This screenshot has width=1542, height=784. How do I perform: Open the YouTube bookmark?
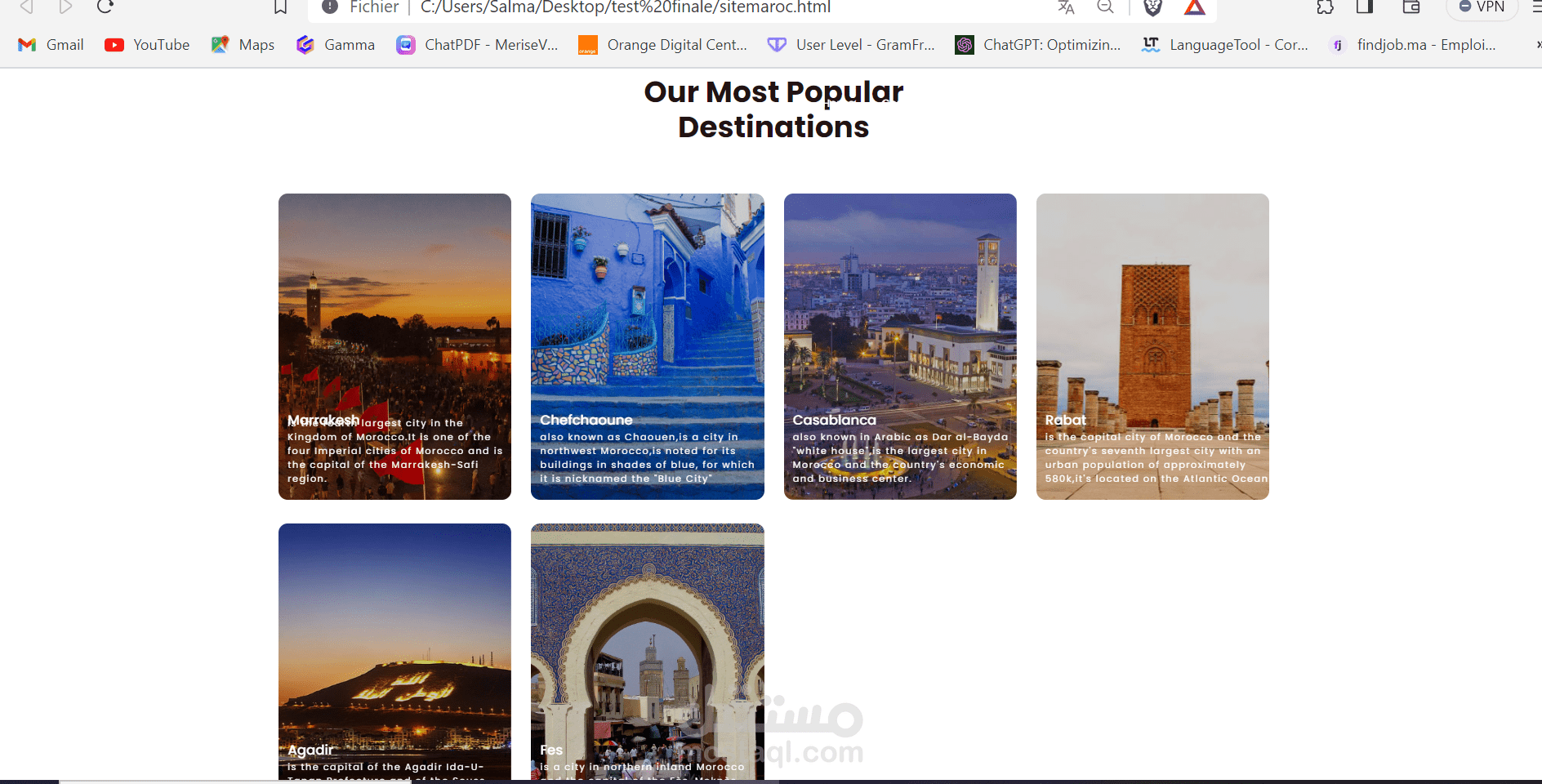point(147,45)
